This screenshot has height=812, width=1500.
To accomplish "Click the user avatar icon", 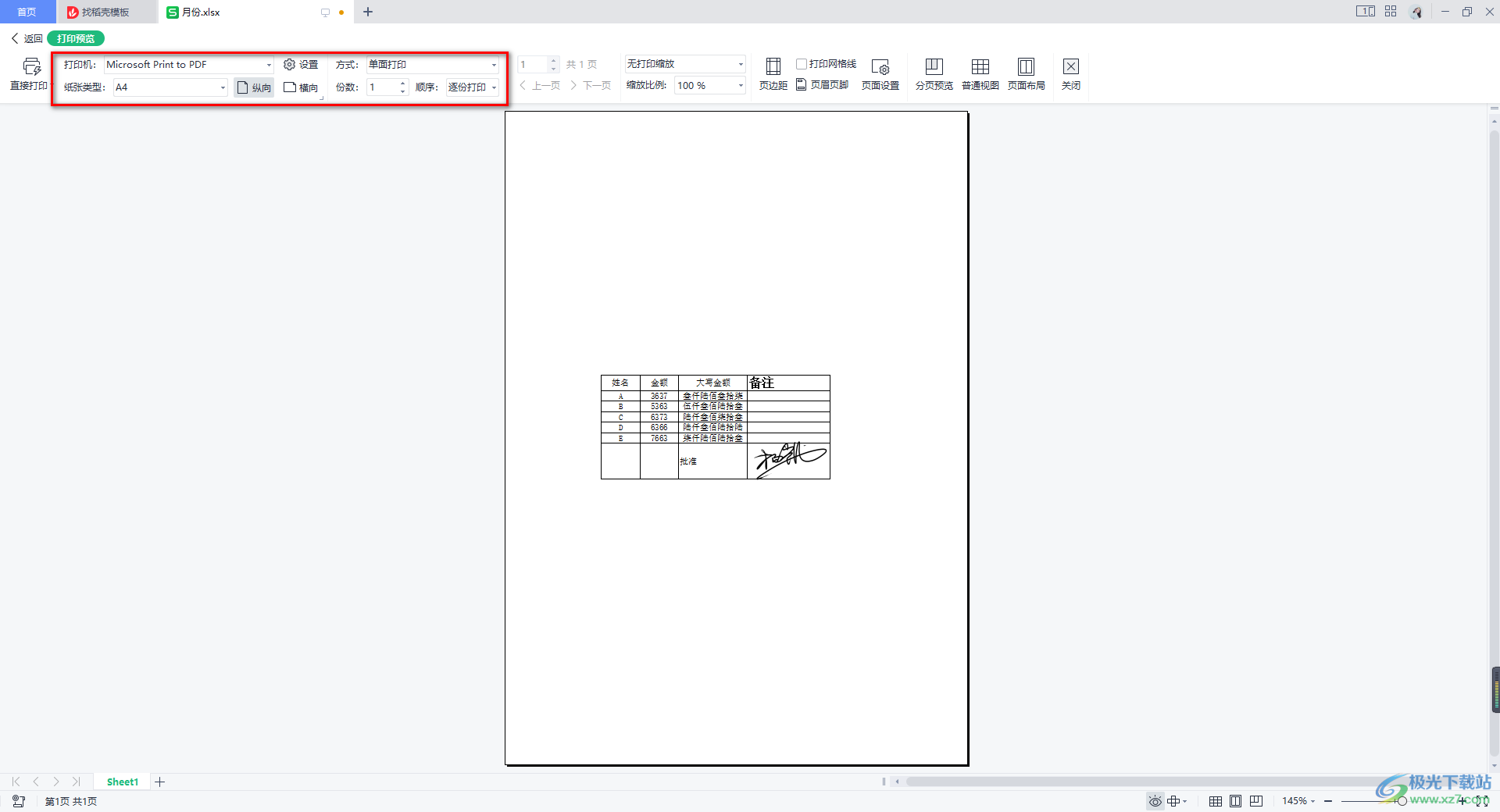I will click(1416, 12).
